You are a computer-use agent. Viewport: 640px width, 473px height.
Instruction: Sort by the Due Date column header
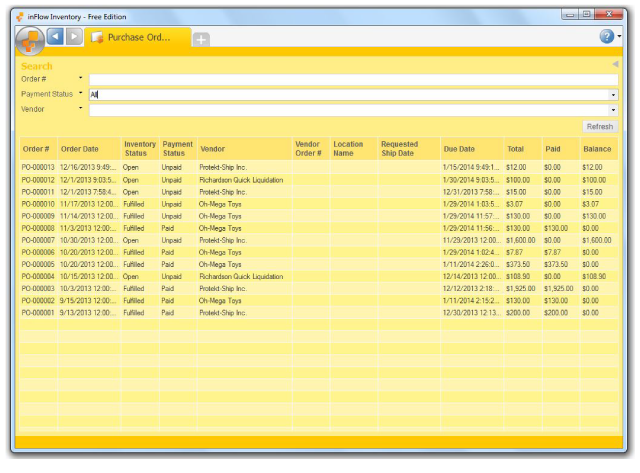point(472,149)
